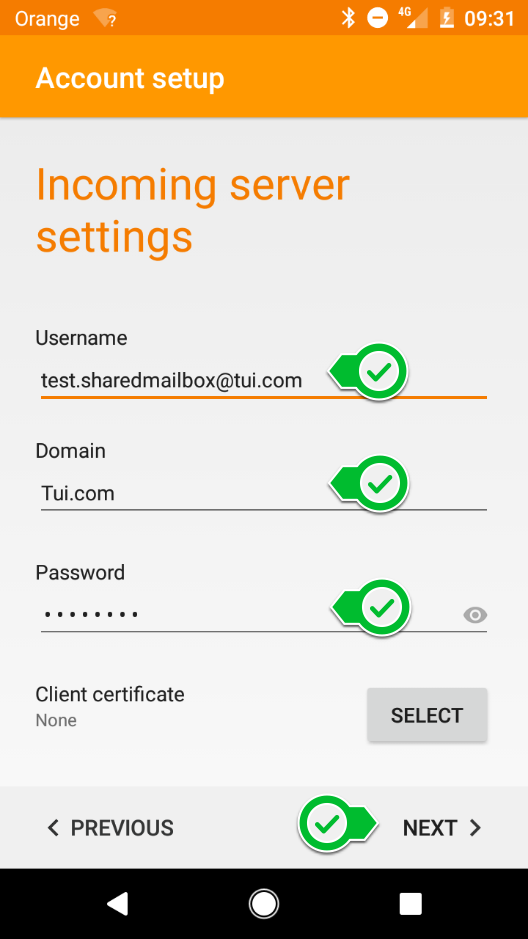Image resolution: width=528 pixels, height=939 pixels.
Task: Tap the Android home circle icon
Action: [x=264, y=904]
